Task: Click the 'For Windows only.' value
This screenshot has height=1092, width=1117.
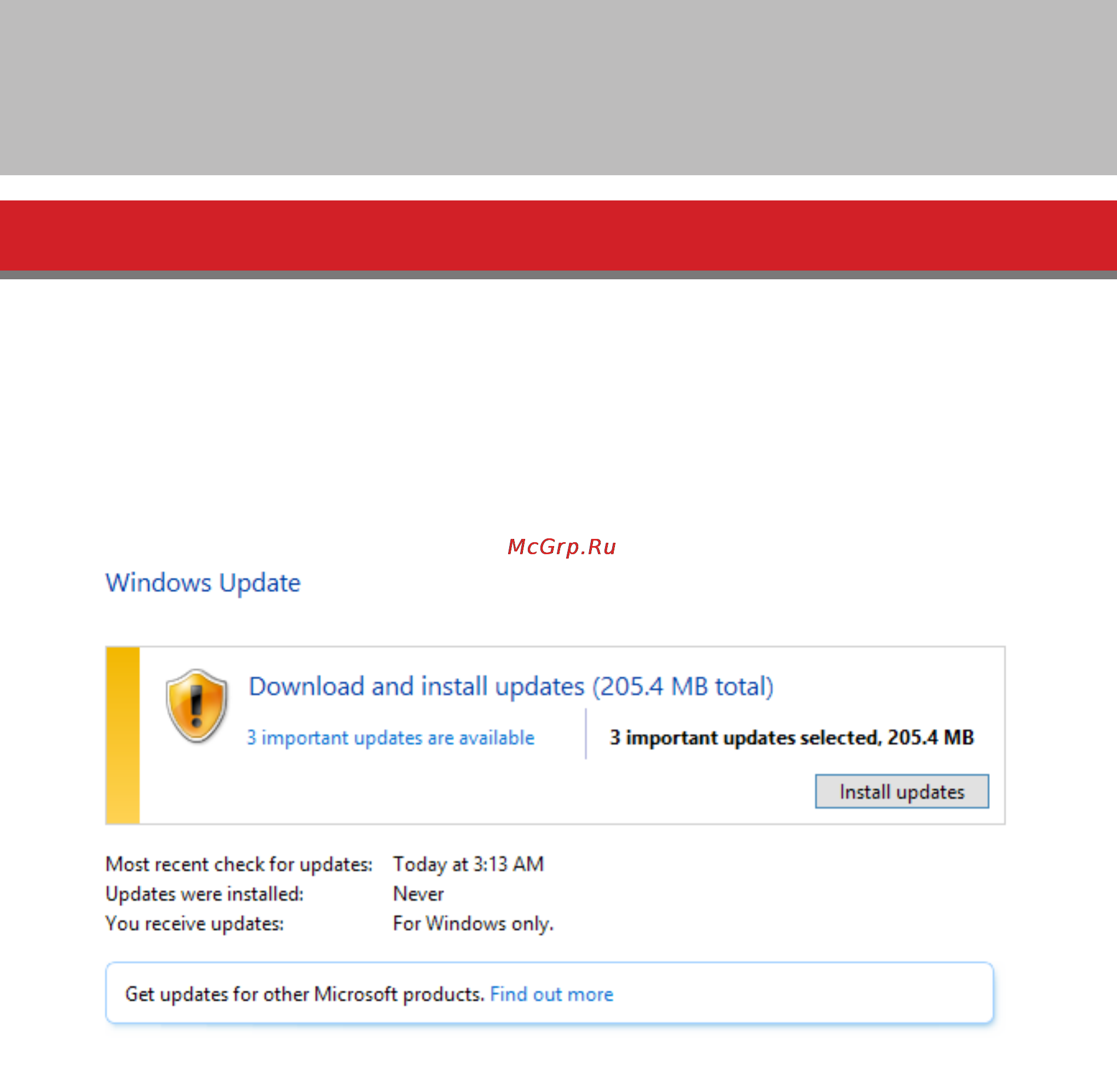Action: click(x=473, y=924)
